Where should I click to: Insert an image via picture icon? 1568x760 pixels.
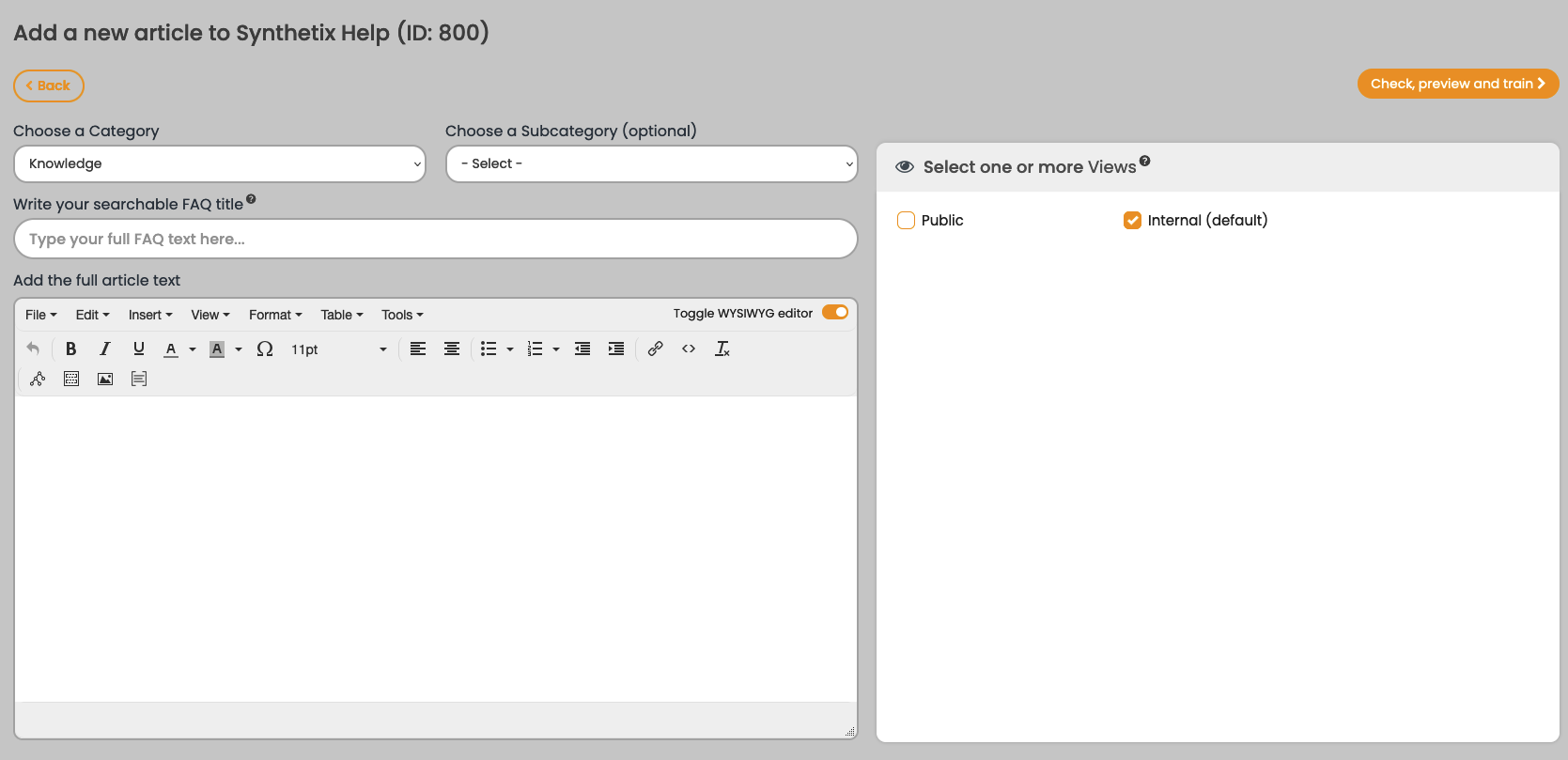point(105,379)
